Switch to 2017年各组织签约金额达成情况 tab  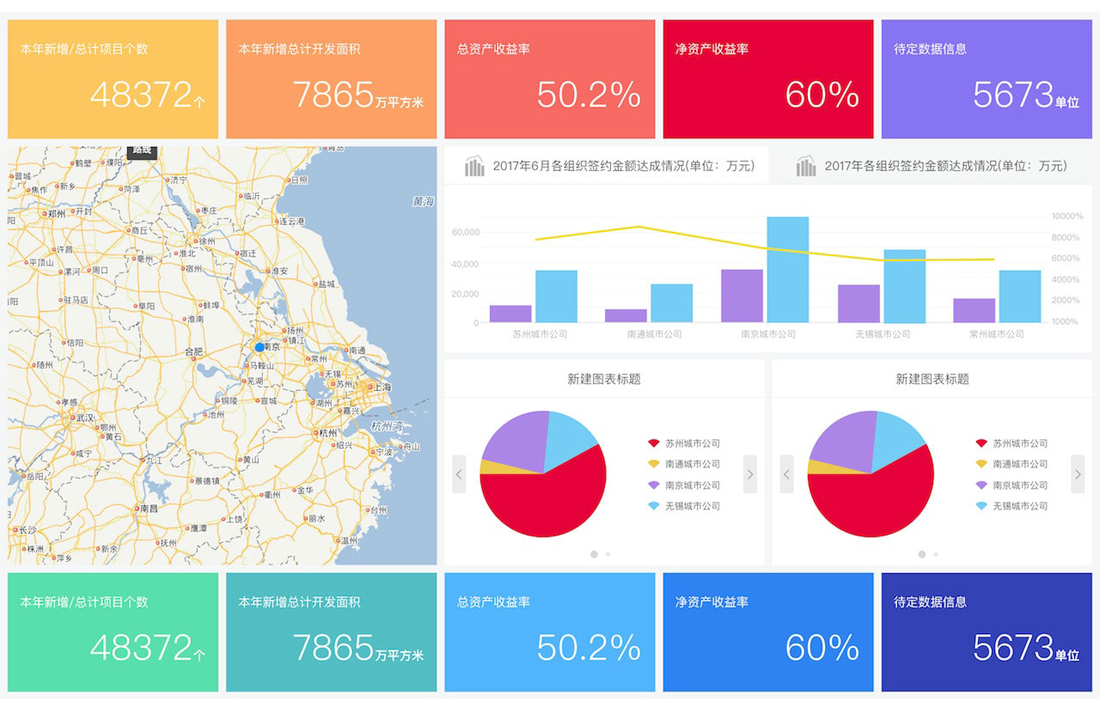coord(945,166)
